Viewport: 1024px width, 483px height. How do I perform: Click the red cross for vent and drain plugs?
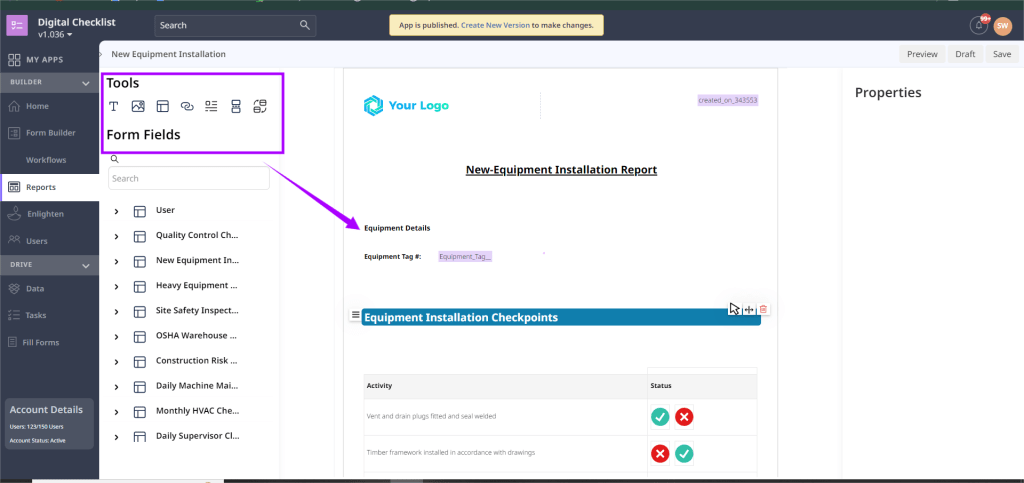coord(684,416)
